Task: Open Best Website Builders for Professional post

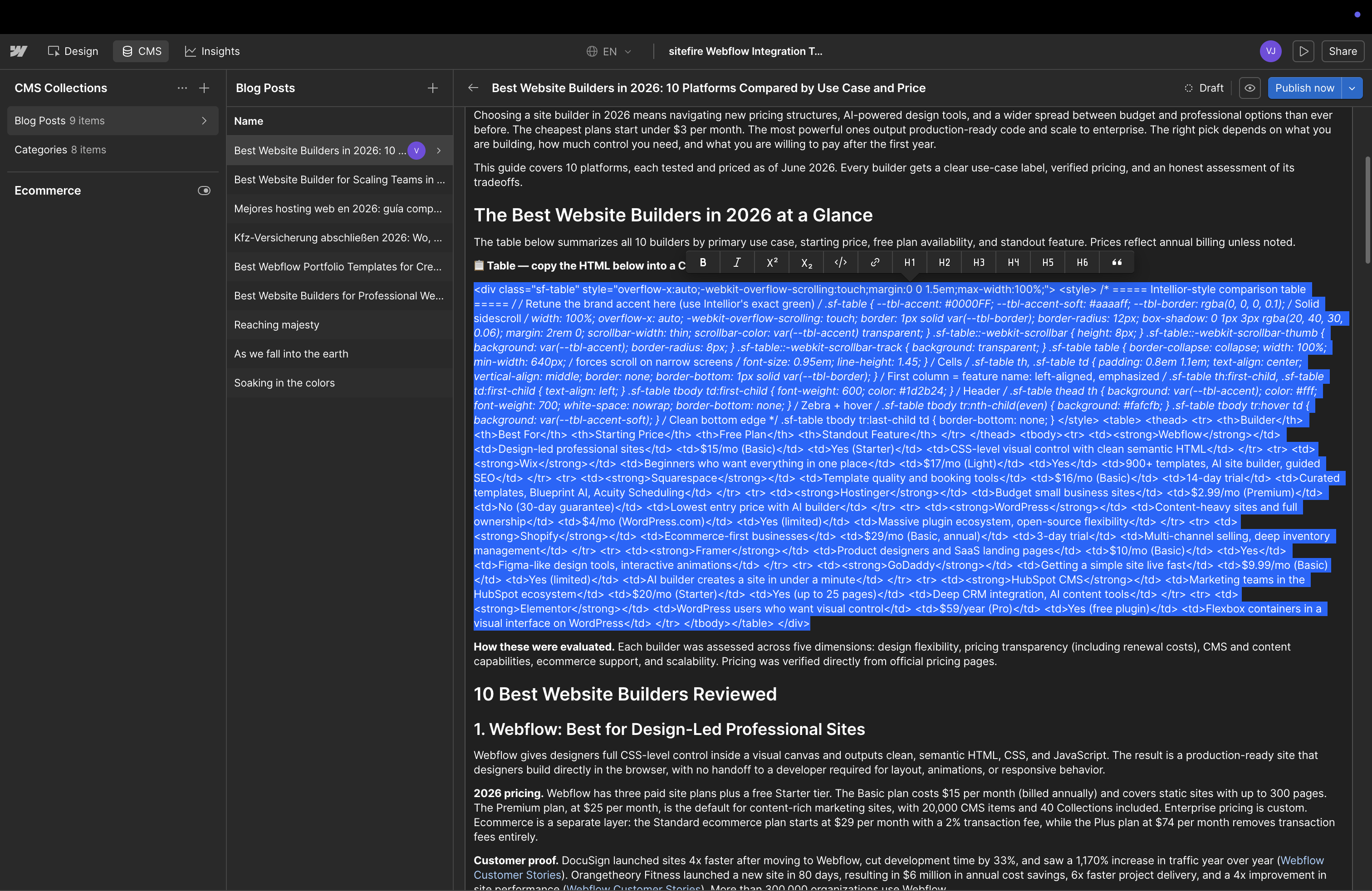Action: click(x=339, y=296)
